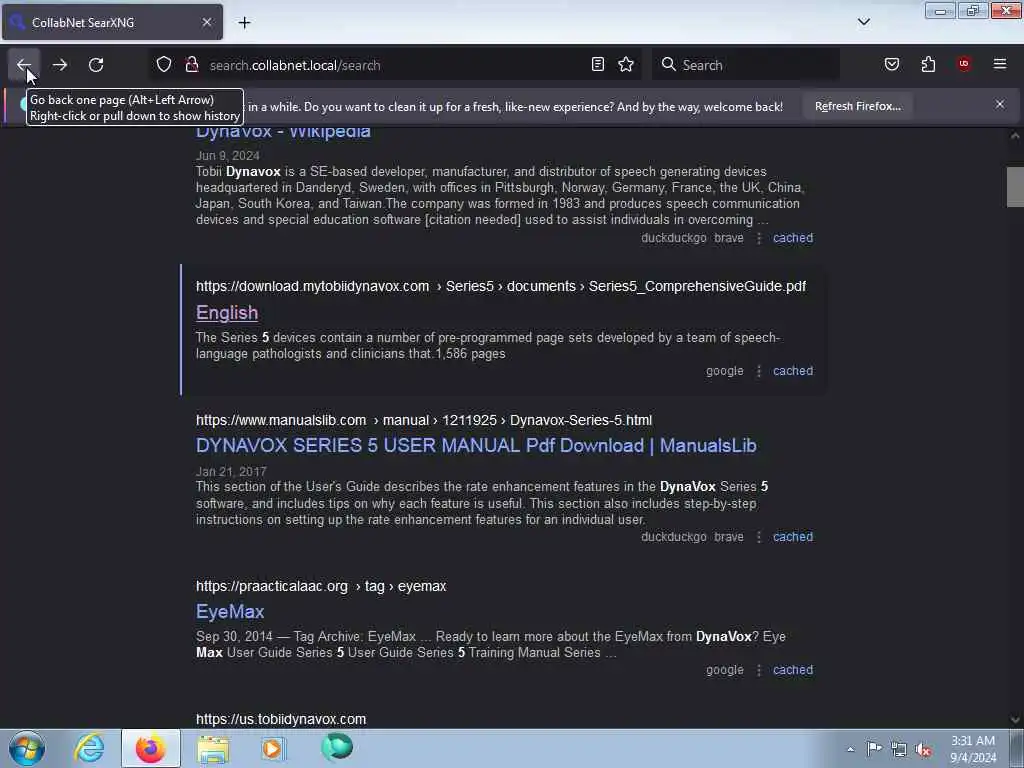This screenshot has width=1024, height=768.
Task: Bookmark this page with the star icon
Action: coord(626,65)
